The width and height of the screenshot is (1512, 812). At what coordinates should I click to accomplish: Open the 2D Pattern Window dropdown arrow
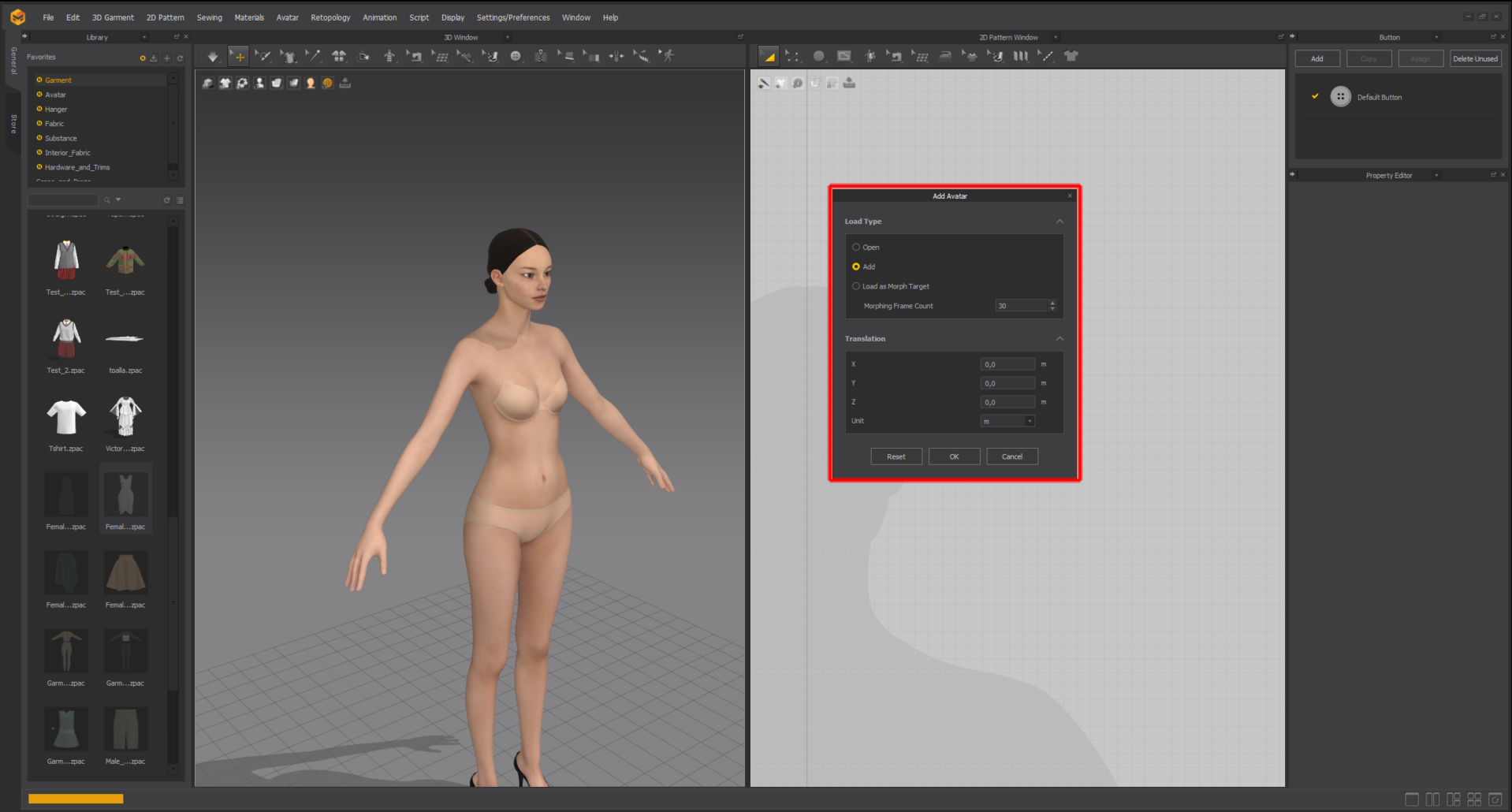click(1056, 37)
